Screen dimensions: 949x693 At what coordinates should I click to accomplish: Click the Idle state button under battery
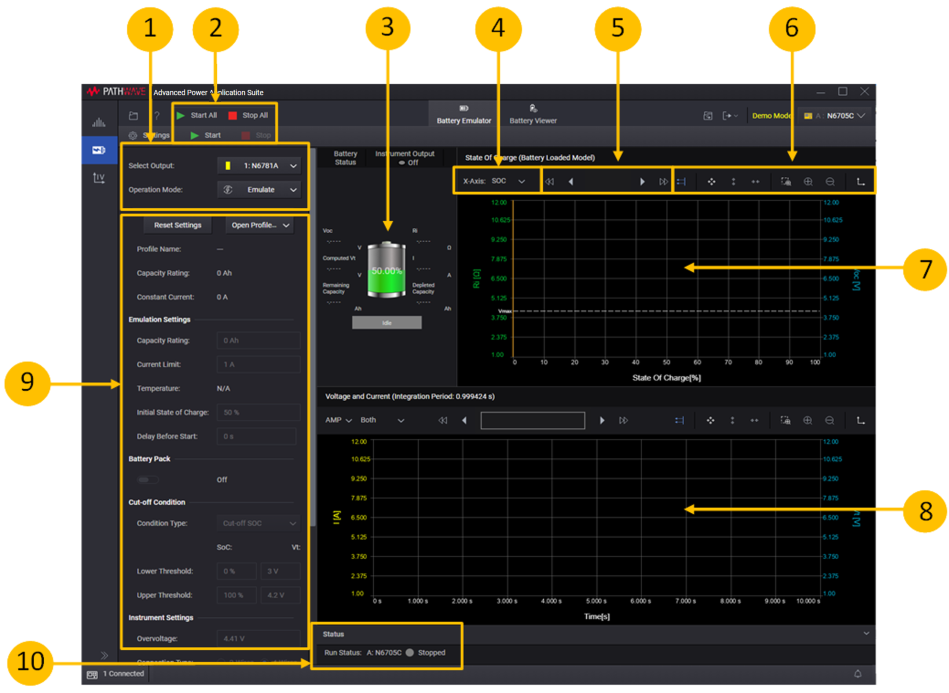click(x=387, y=323)
